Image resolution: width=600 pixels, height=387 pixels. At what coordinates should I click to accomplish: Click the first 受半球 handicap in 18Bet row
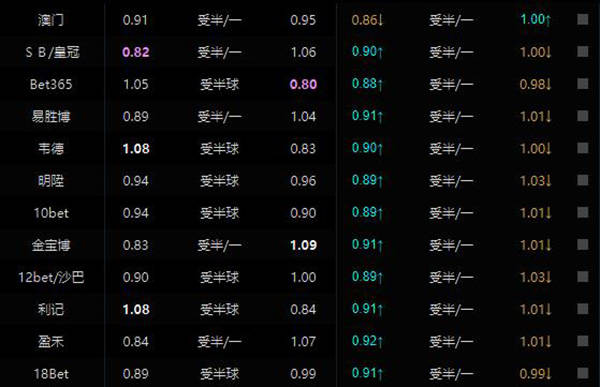pyautogui.click(x=219, y=374)
